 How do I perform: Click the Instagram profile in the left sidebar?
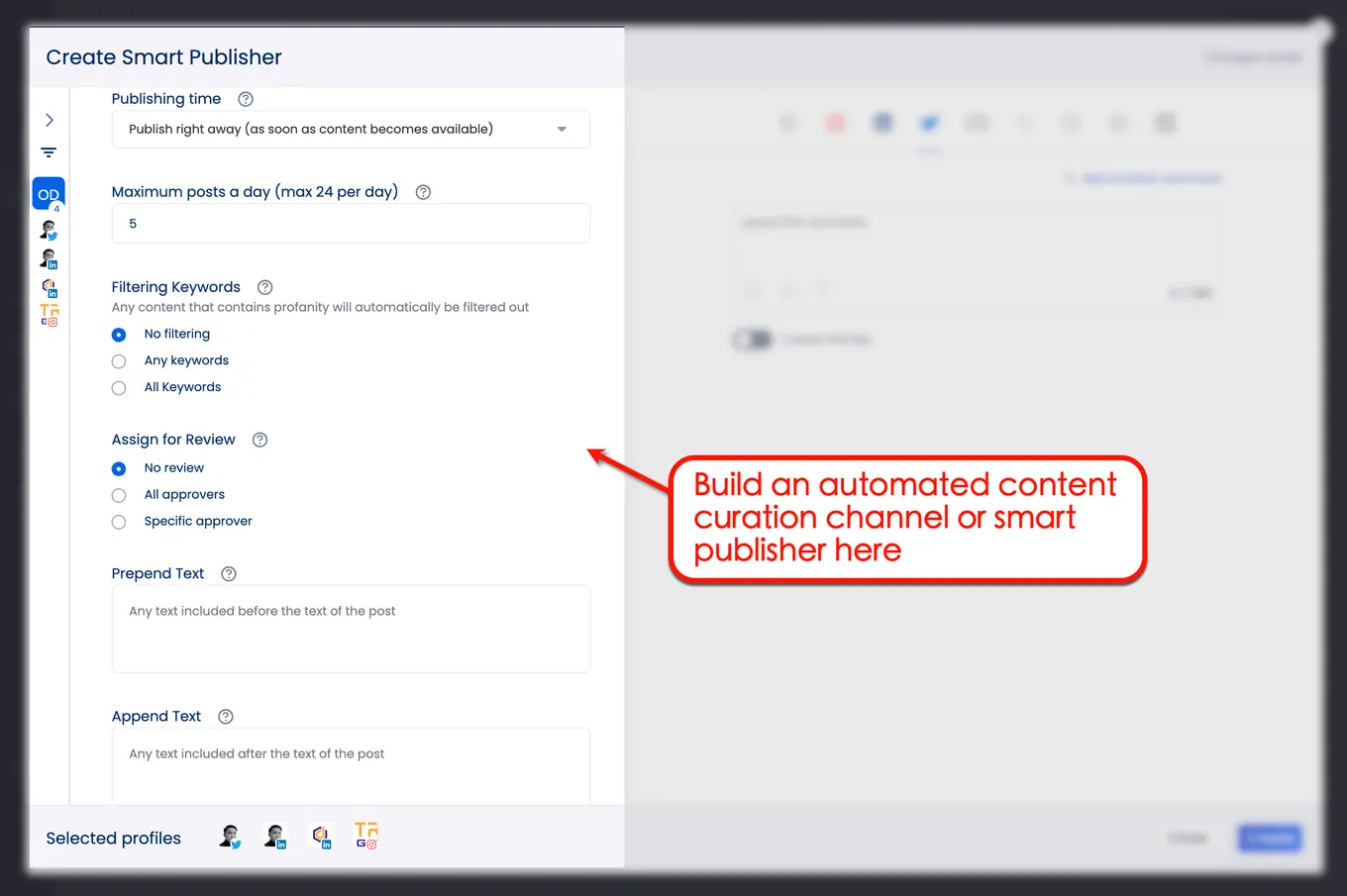point(49,315)
